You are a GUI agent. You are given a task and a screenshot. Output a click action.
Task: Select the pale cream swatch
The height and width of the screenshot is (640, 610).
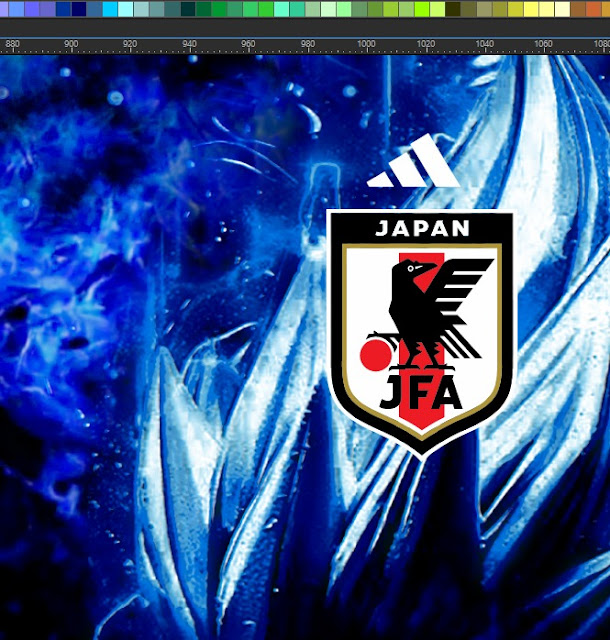point(562,9)
